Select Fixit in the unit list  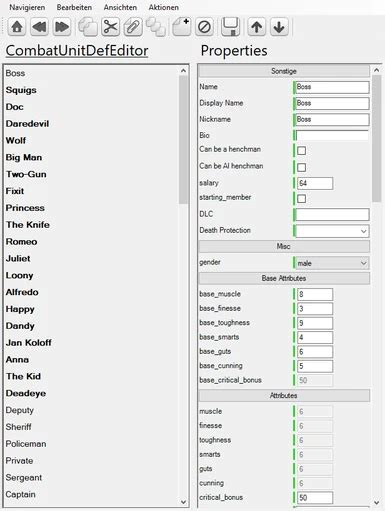click(x=15, y=191)
